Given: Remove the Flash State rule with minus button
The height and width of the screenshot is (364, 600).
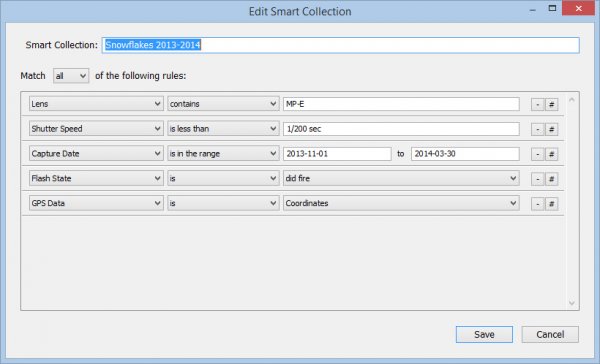Looking at the screenshot, I should point(537,179).
